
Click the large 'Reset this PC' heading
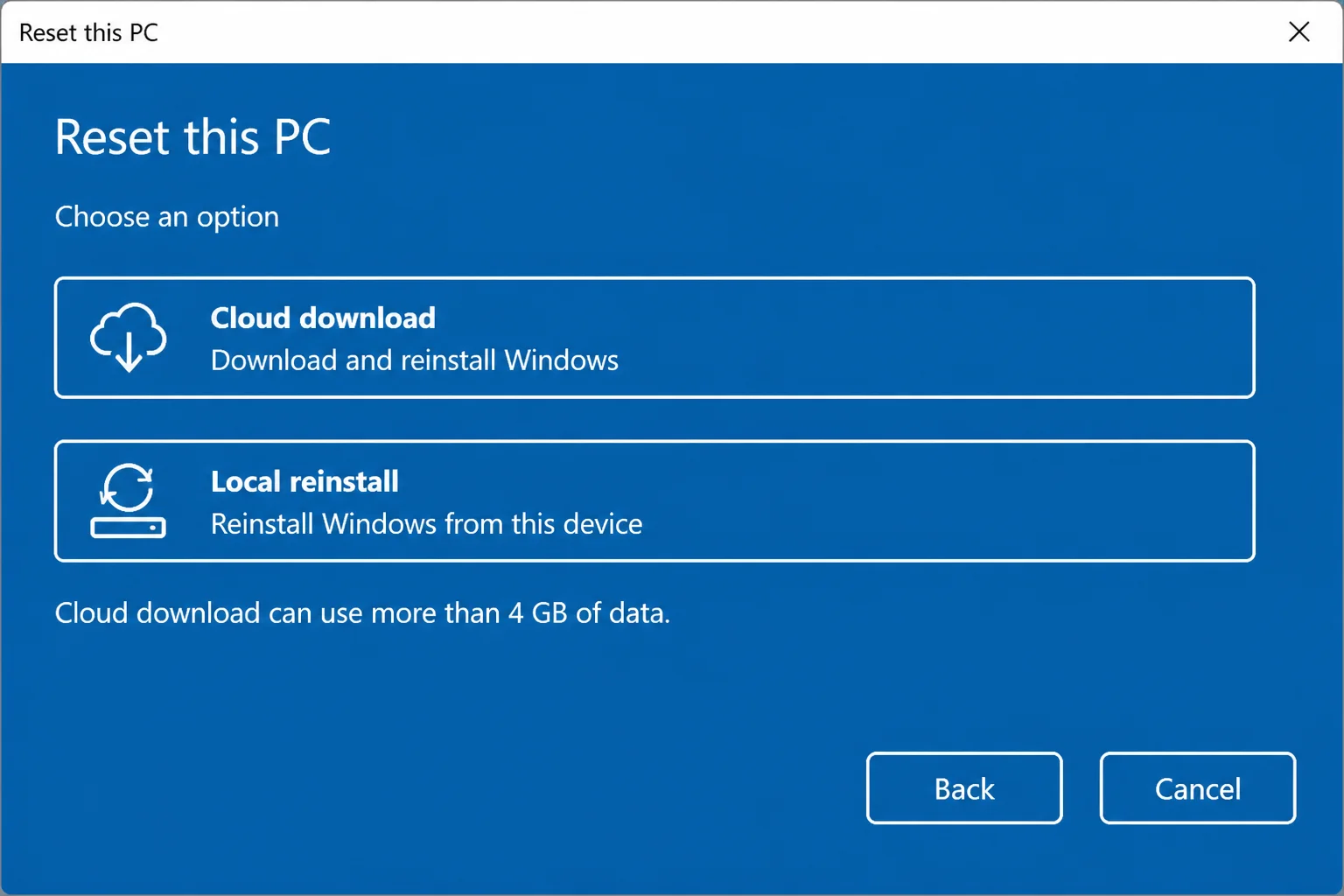pos(193,137)
